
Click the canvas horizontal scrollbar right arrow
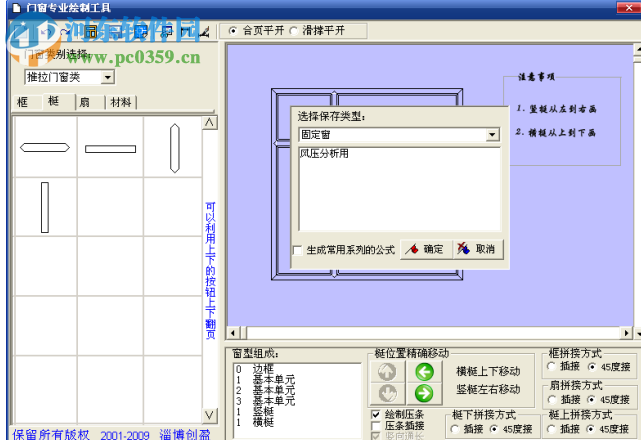tap(626, 333)
